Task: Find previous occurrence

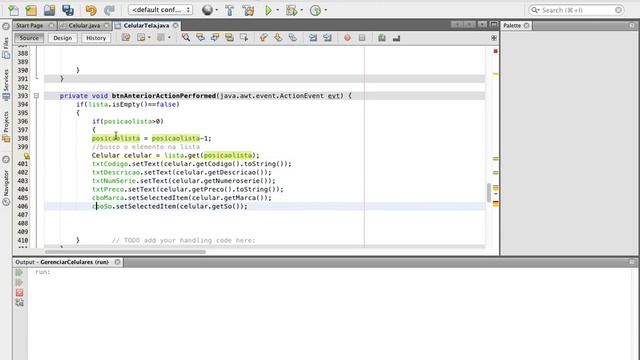Action: [x=200, y=38]
